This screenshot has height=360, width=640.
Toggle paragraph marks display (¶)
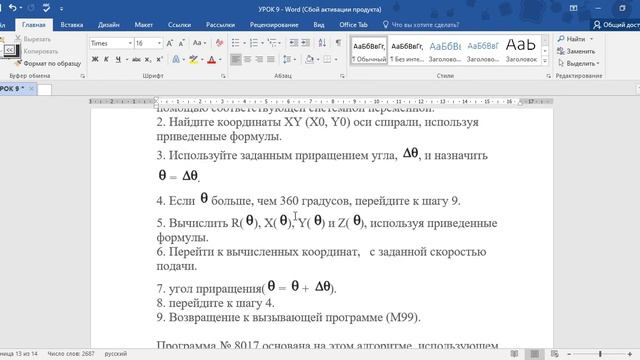tap(338, 43)
